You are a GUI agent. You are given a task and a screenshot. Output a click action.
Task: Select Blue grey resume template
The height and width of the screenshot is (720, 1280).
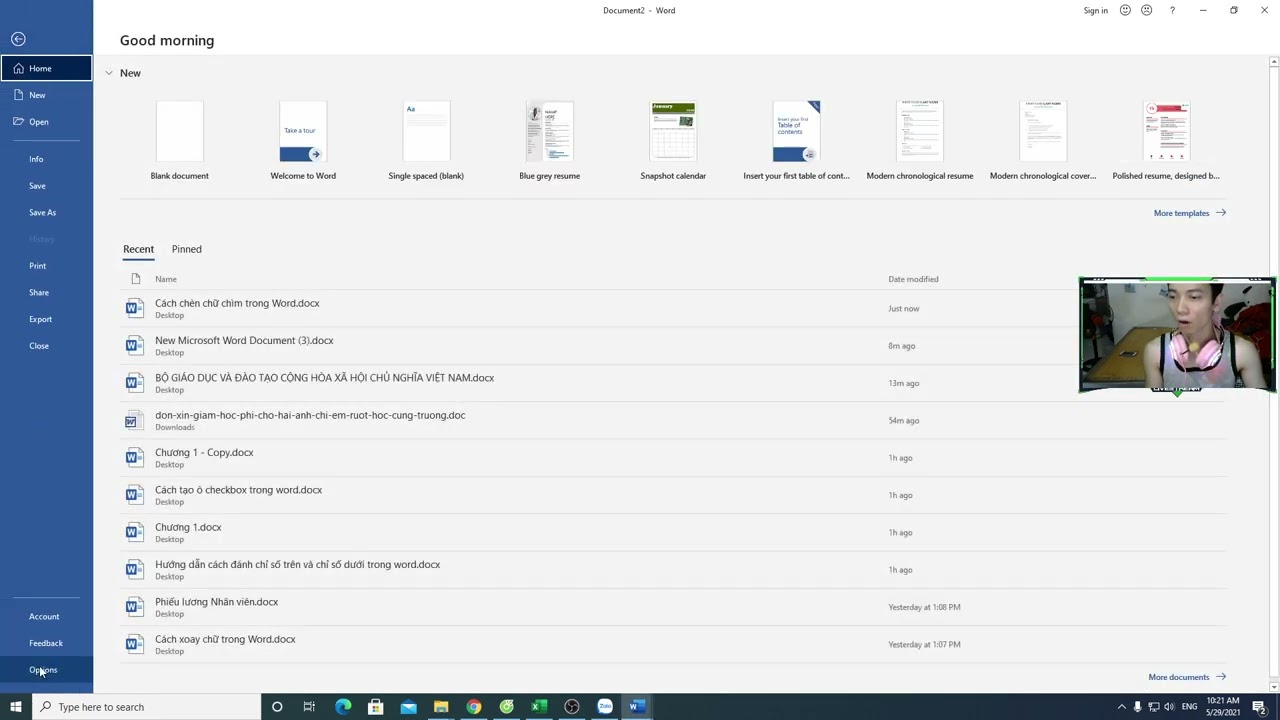click(550, 140)
